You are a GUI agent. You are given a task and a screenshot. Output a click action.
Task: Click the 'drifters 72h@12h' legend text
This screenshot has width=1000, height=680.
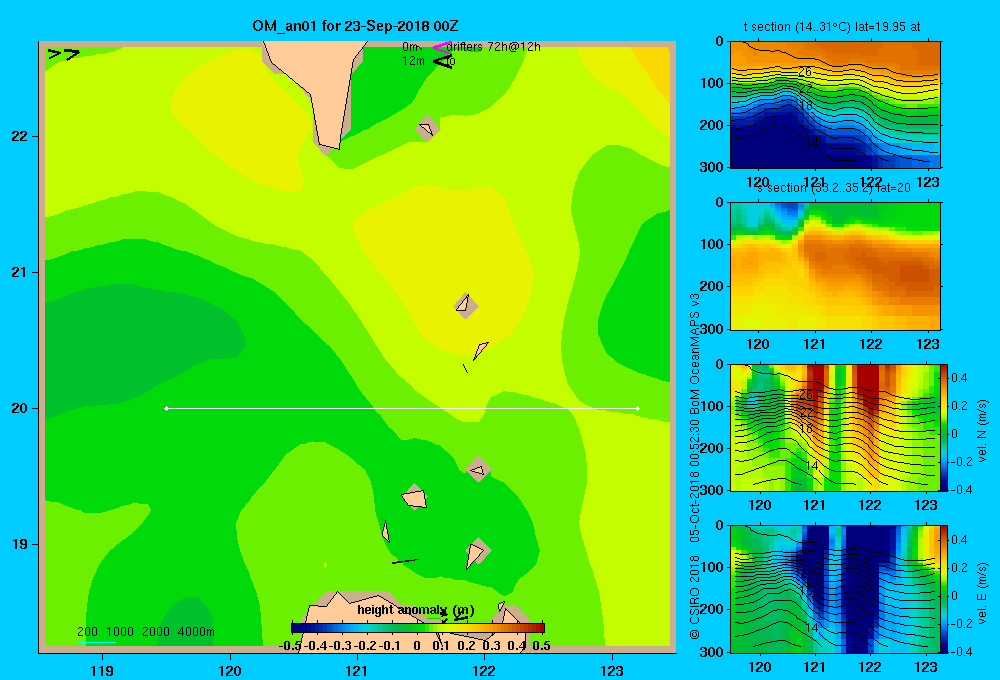494,47
